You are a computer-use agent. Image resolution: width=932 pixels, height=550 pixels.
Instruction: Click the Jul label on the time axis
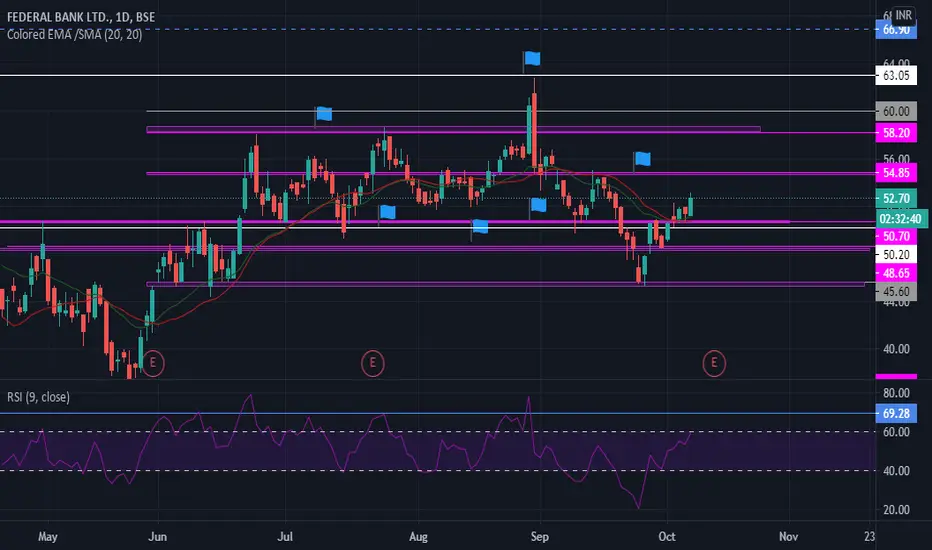pyautogui.click(x=285, y=537)
